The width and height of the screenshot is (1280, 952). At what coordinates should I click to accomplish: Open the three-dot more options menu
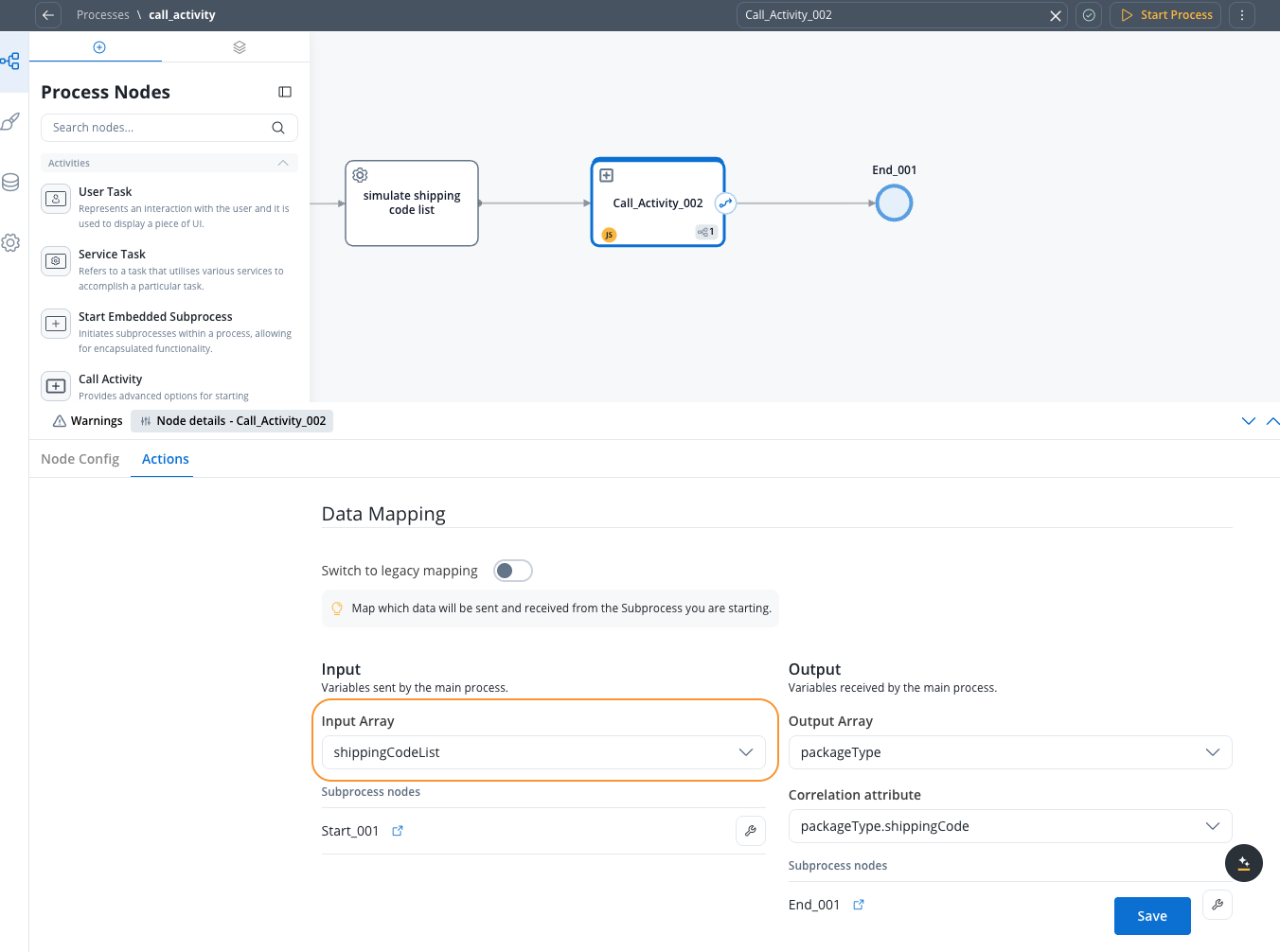1241,15
